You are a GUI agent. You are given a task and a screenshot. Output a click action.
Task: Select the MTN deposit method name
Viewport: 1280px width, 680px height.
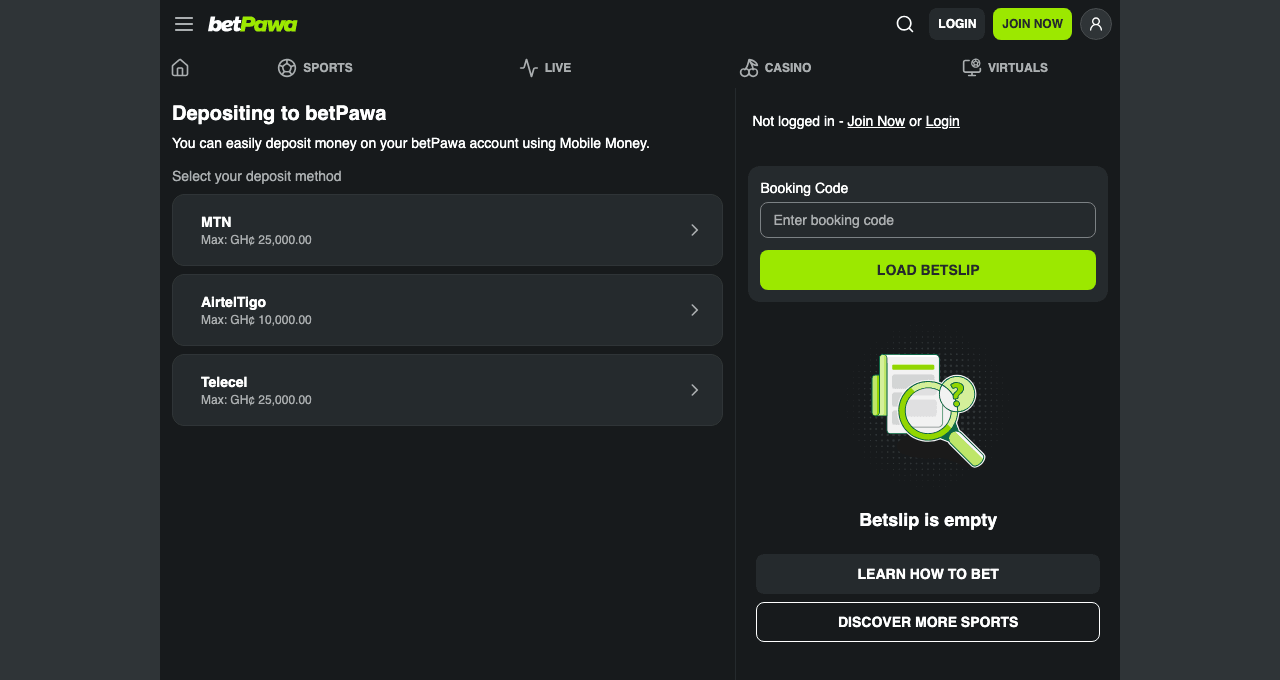pyautogui.click(x=216, y=222)
